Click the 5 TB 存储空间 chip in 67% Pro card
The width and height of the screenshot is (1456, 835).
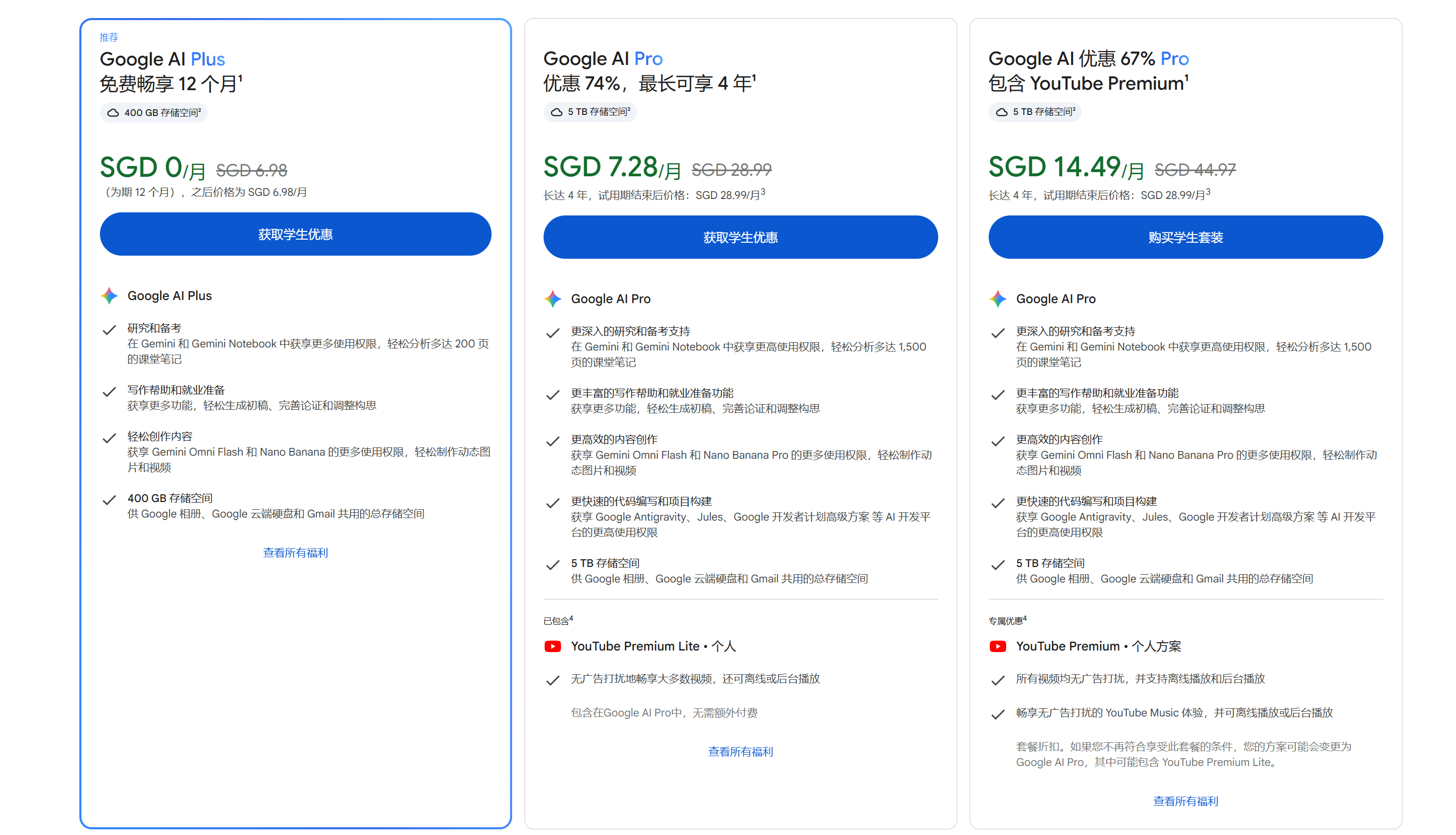(1035, 112)
